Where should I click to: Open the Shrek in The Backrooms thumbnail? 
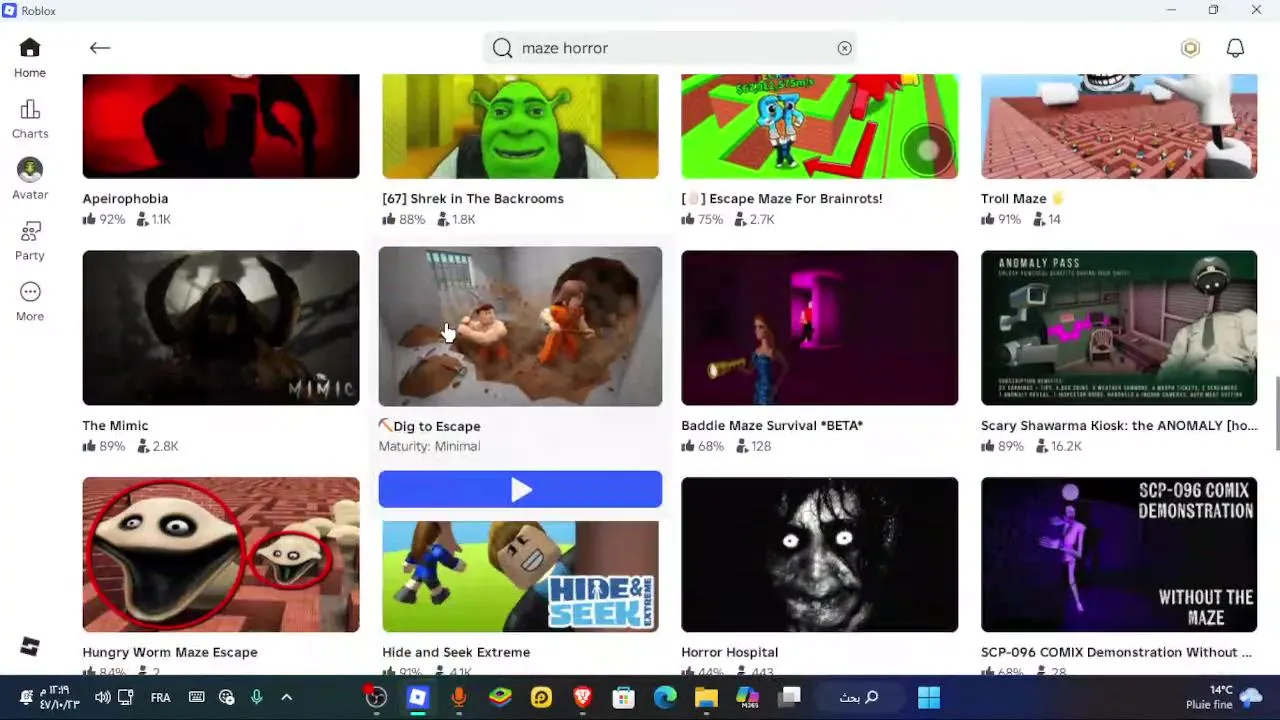[520, 126]
